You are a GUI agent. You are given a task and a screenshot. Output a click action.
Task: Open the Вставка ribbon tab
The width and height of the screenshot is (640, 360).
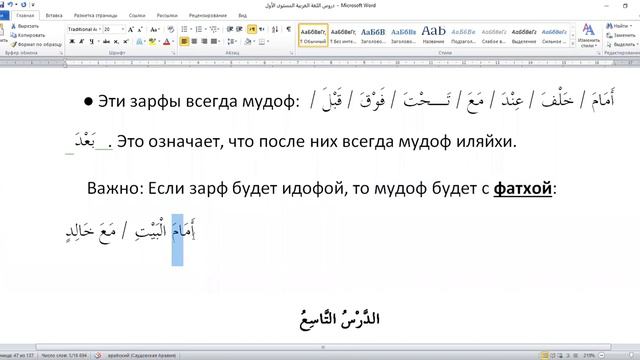pos(54,16)
